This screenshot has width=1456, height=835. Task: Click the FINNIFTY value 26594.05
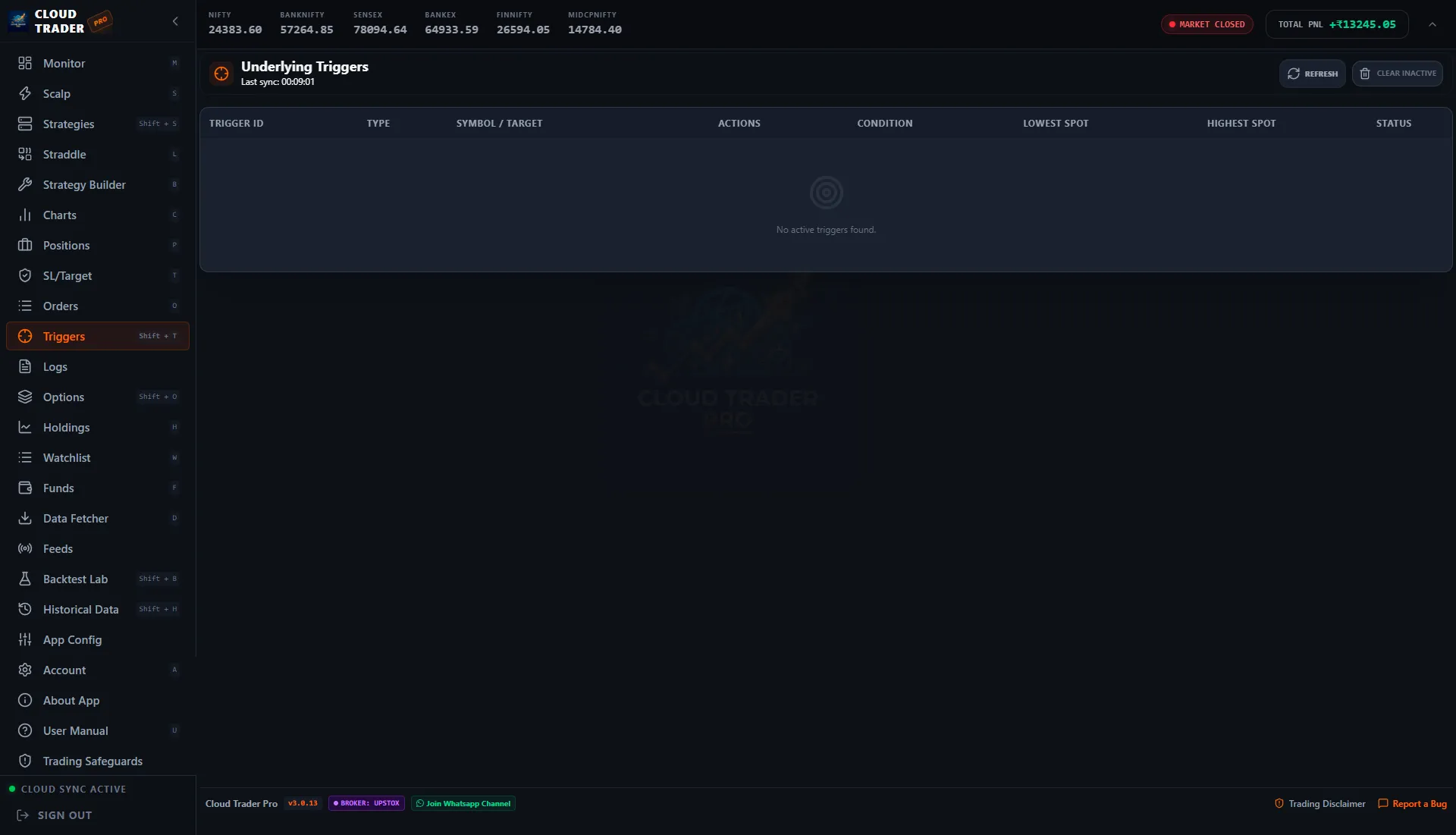(523, 30)
